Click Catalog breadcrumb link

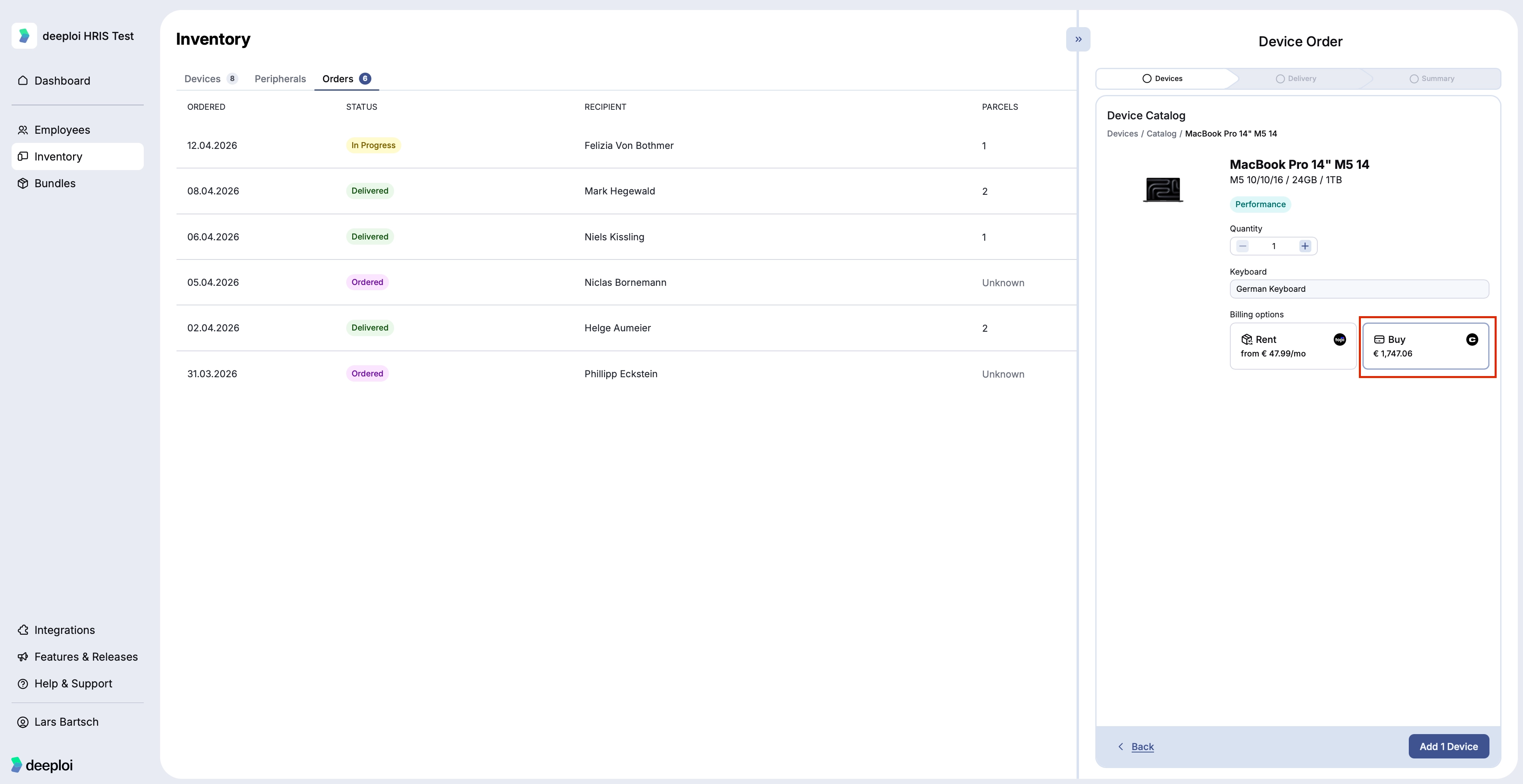1161,134
